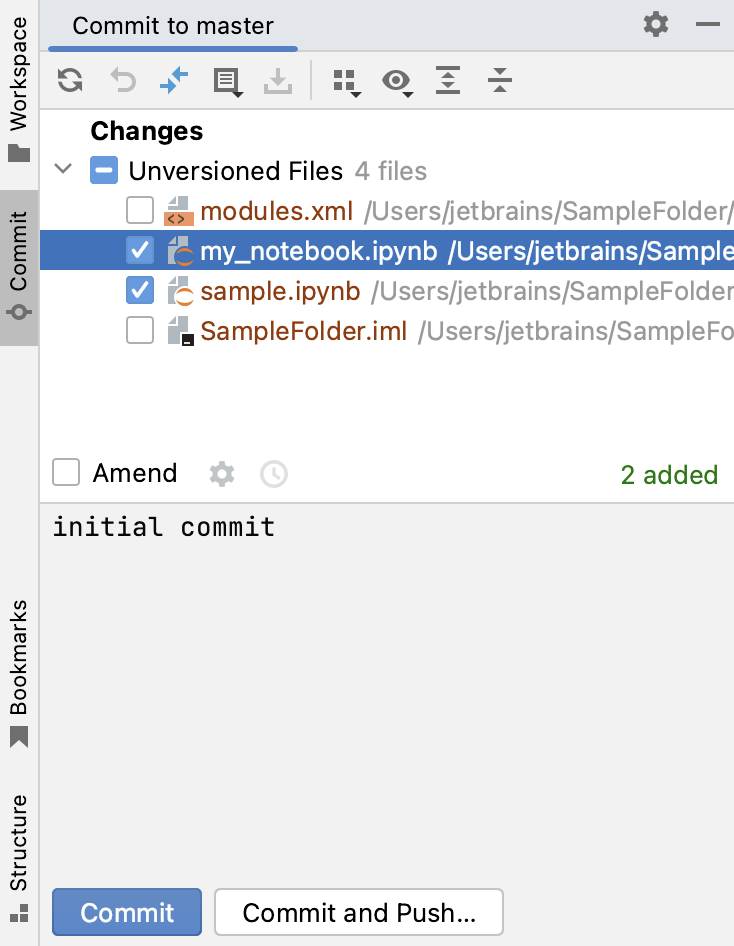The height and width of the screenshot is (946, 734).
Task: Collapse the Unversioned Files node
Action: [x=62, y=170]
